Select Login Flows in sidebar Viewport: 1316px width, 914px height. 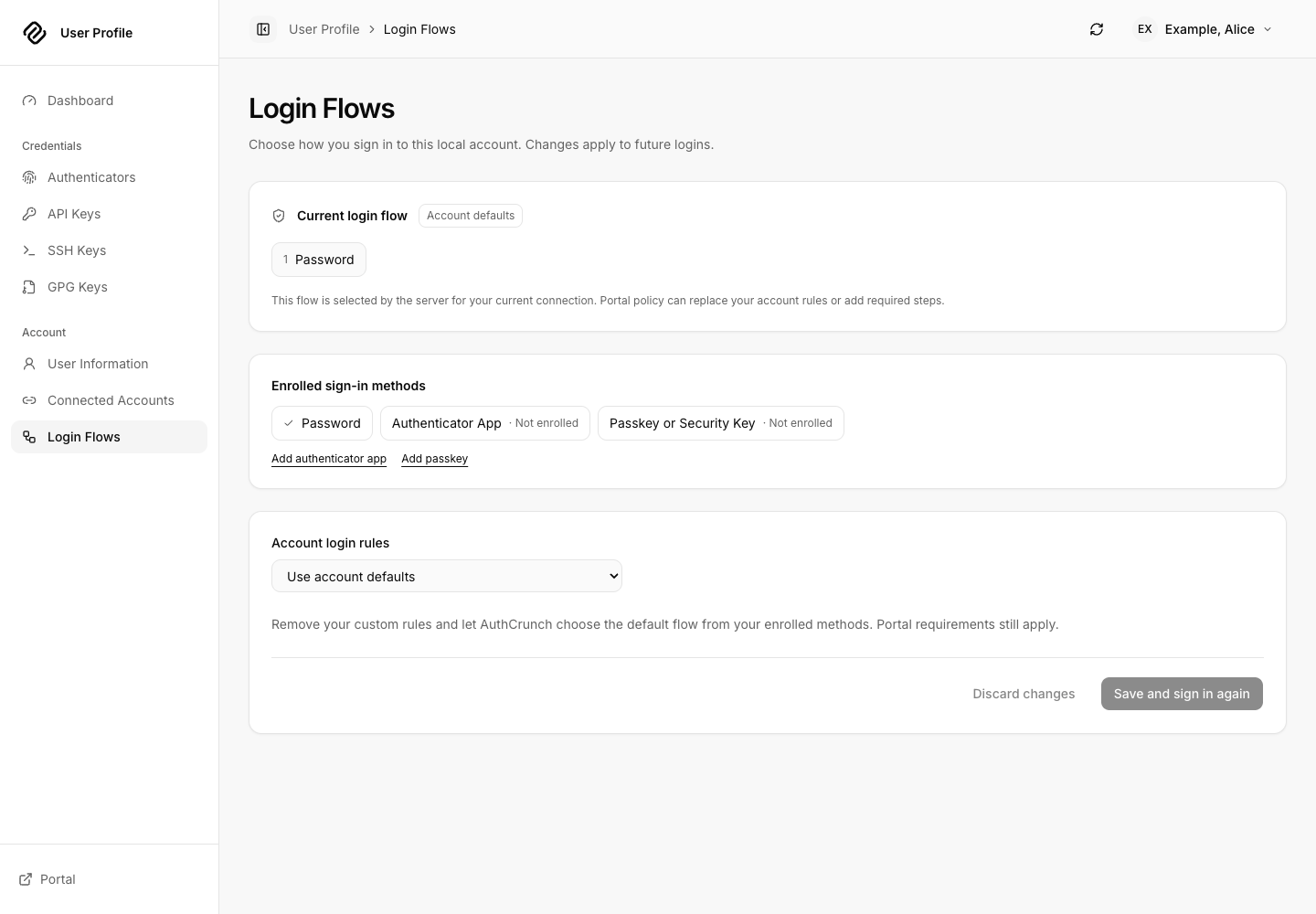point(109,437)
